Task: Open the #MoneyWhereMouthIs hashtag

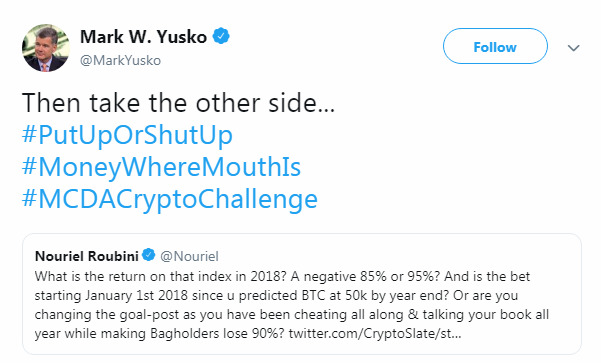Action: [161, 168]
